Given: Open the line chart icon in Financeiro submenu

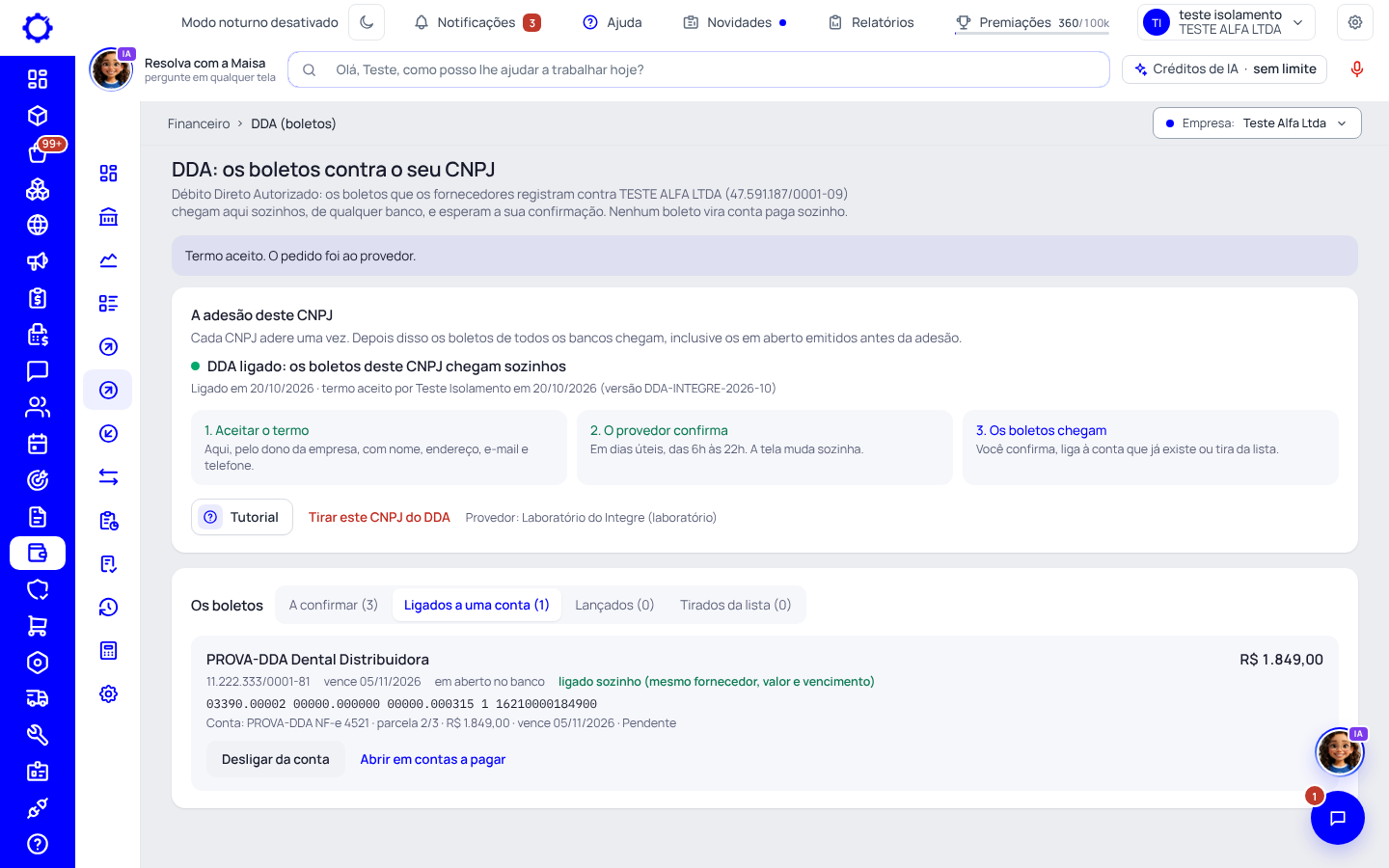Looking at the screenshot, I should pyautogui.click(x=108, y=259).
